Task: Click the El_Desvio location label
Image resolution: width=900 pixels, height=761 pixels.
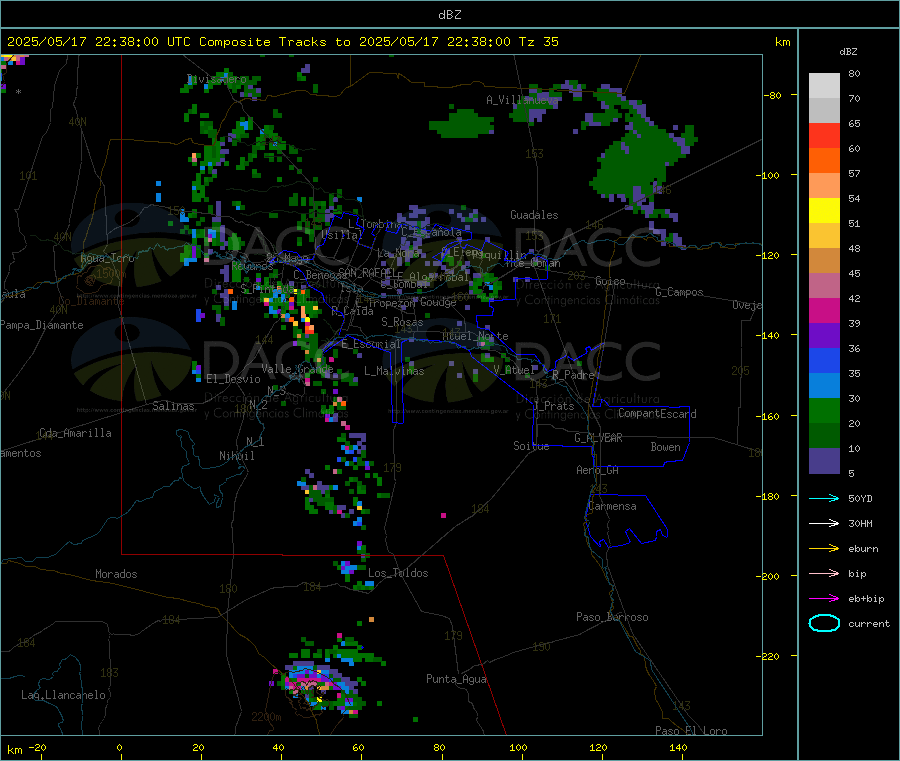Action: (x=233, y=379)
